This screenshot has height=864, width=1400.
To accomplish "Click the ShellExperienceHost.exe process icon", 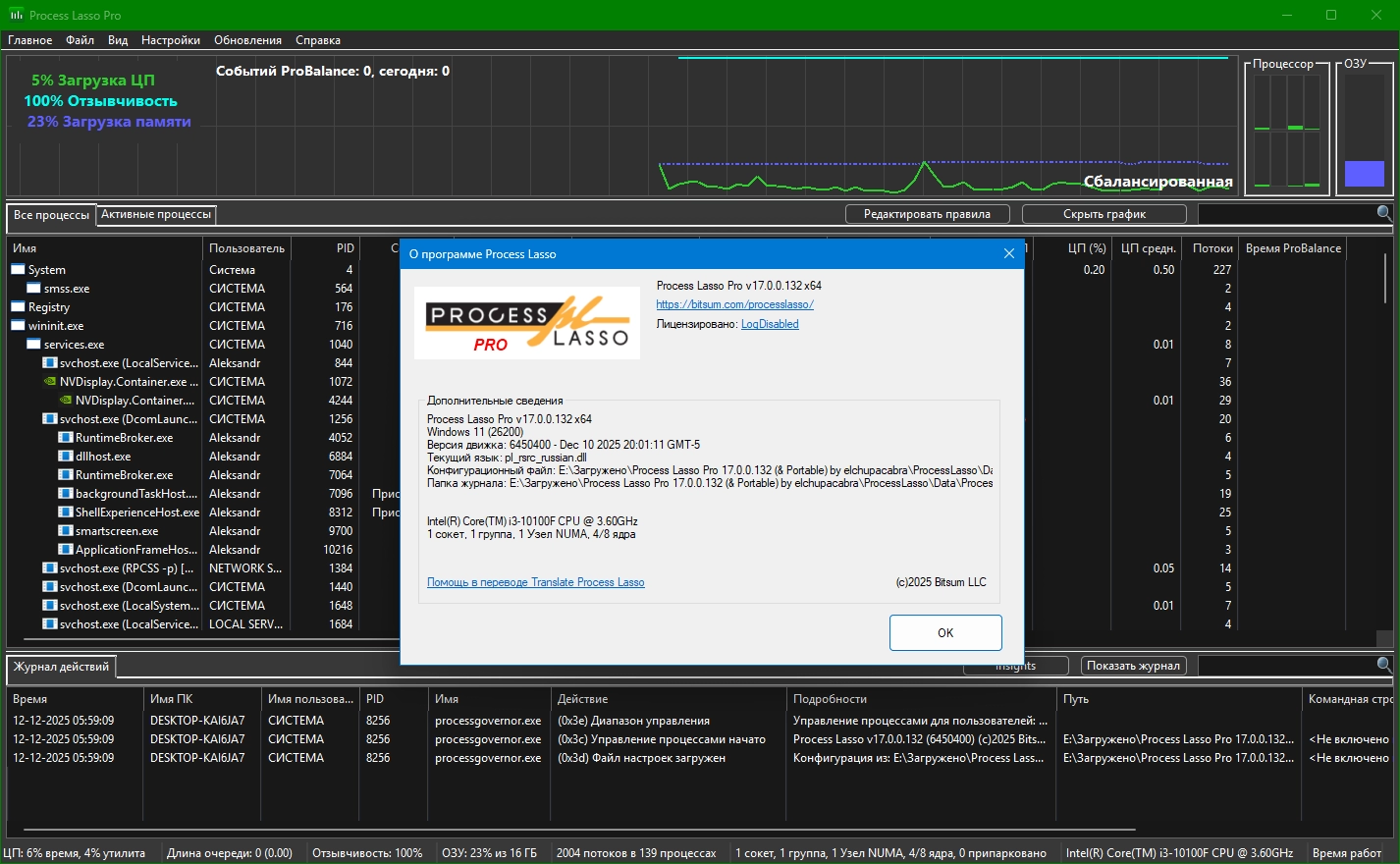I will [x=65, y=512].
